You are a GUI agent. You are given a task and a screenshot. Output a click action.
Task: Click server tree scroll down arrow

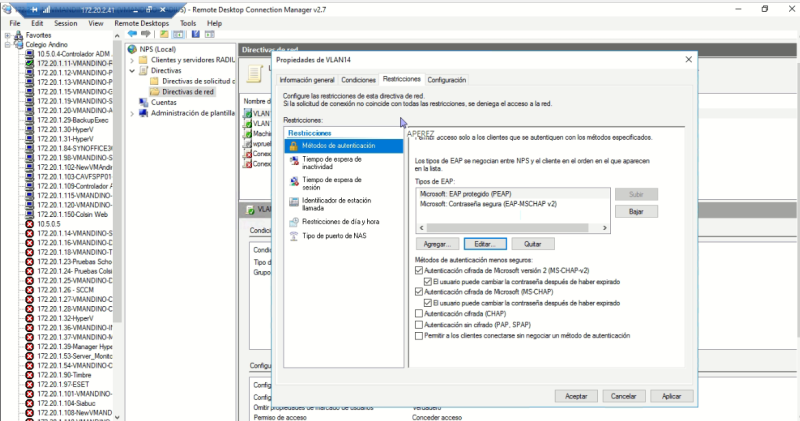tap(117, 416)
